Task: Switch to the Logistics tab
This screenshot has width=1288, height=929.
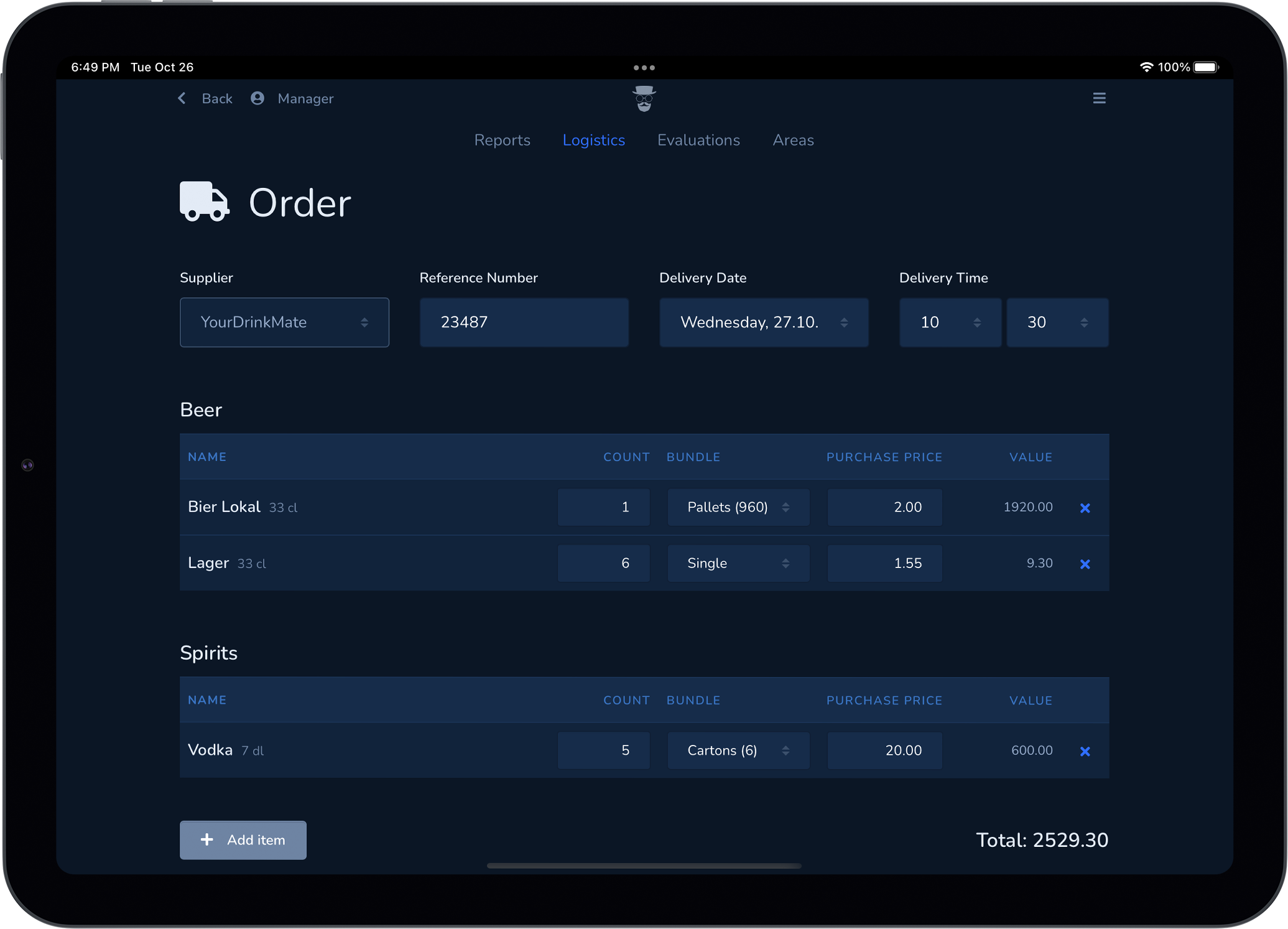Action: (593, 140)
